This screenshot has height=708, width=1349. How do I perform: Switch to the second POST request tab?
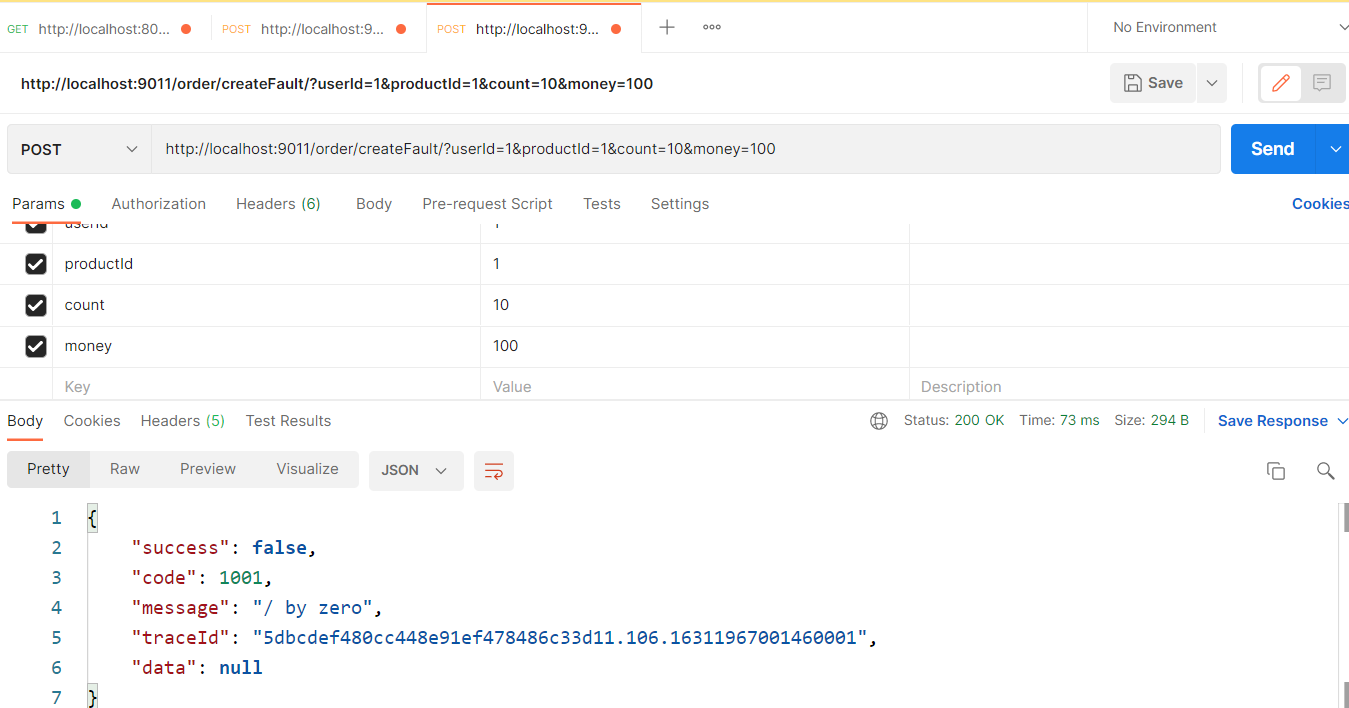point(314,29)
